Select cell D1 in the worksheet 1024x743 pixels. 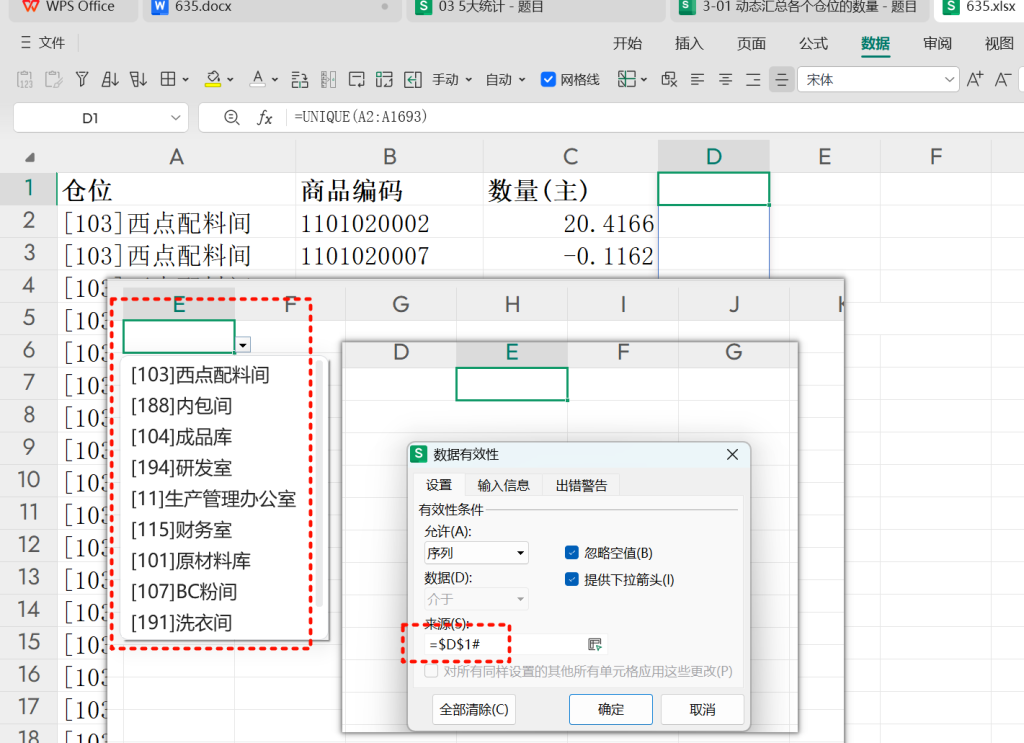pyautogui.click(x=713, y=189)
